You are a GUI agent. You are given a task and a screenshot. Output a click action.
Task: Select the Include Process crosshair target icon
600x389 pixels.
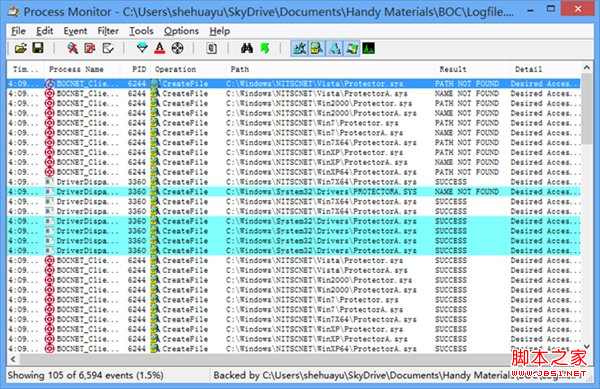pyautogui.click(x=178, y=48)
